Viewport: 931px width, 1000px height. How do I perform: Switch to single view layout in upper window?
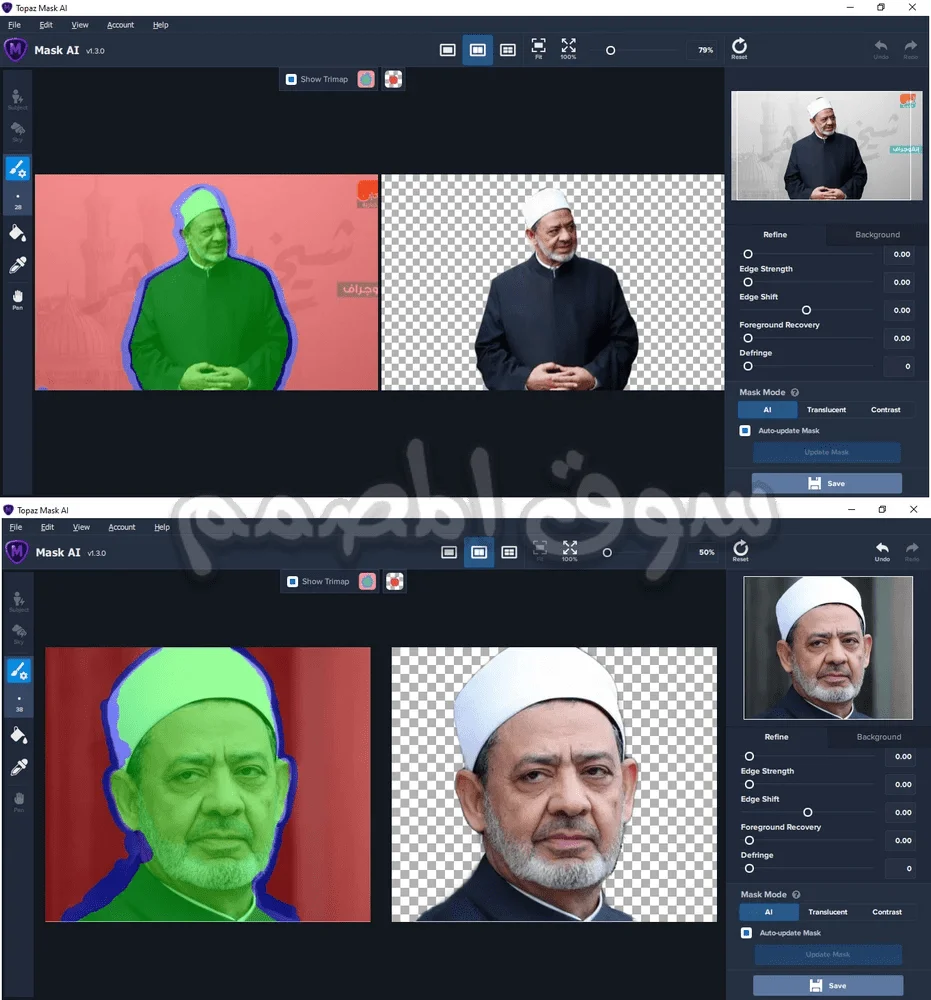click(x=448, y=49)
